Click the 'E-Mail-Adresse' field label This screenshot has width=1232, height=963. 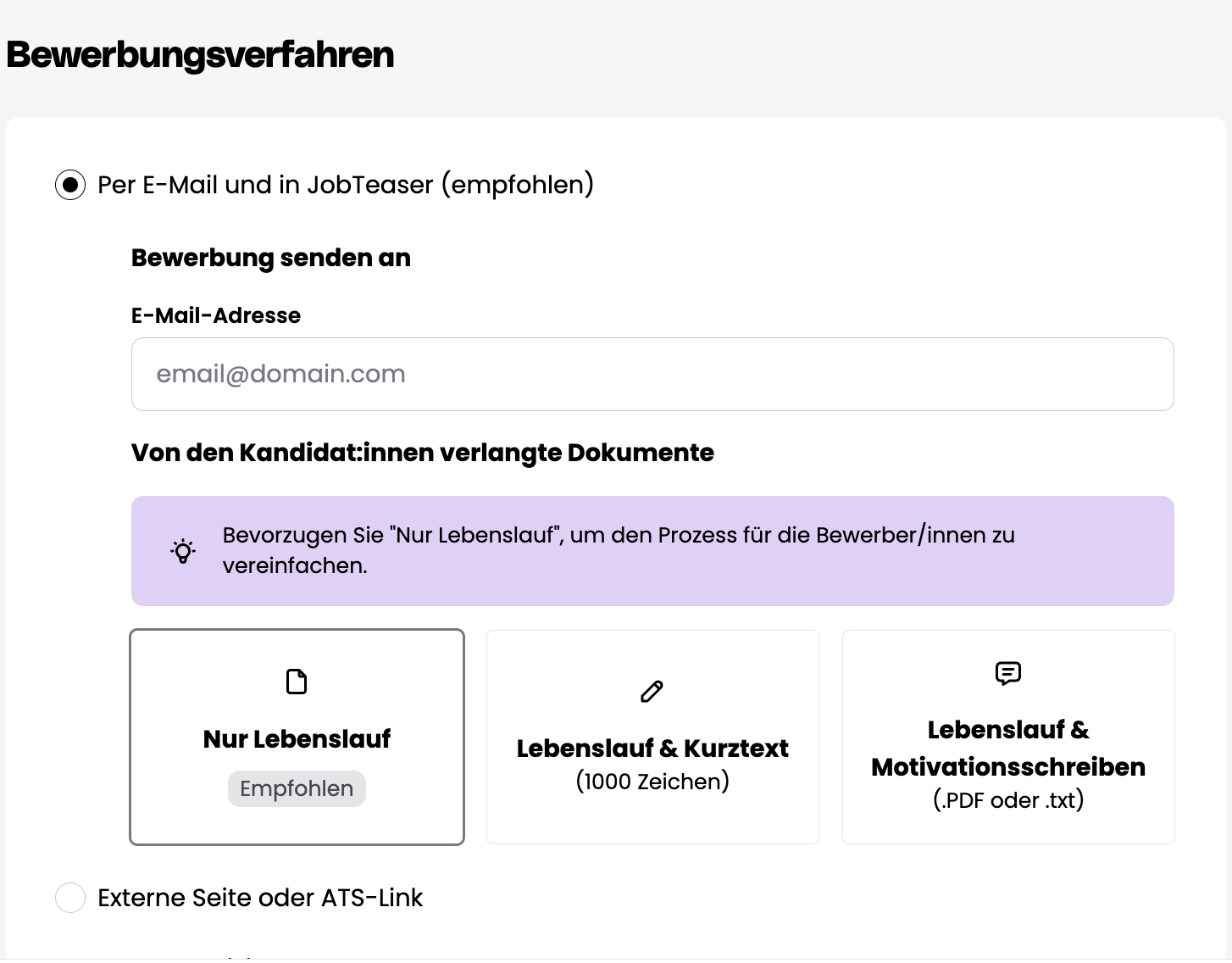(216, 315)
